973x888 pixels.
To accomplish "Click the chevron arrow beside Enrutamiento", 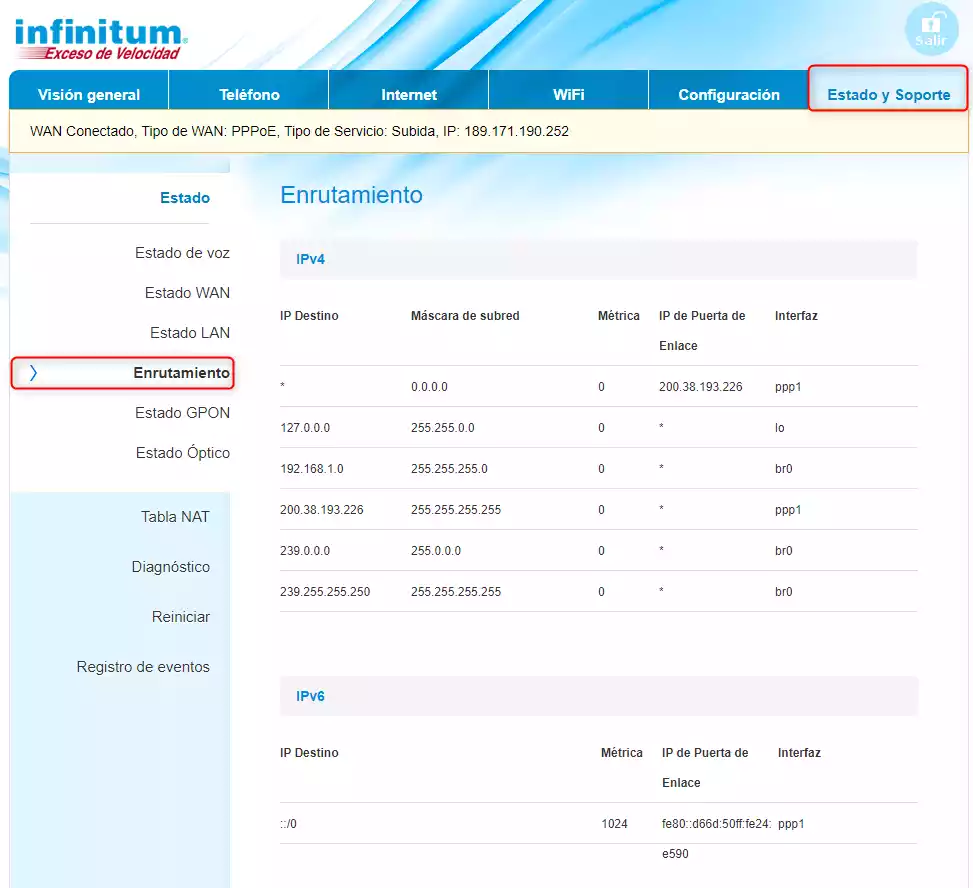I will (x=33, y=373).
